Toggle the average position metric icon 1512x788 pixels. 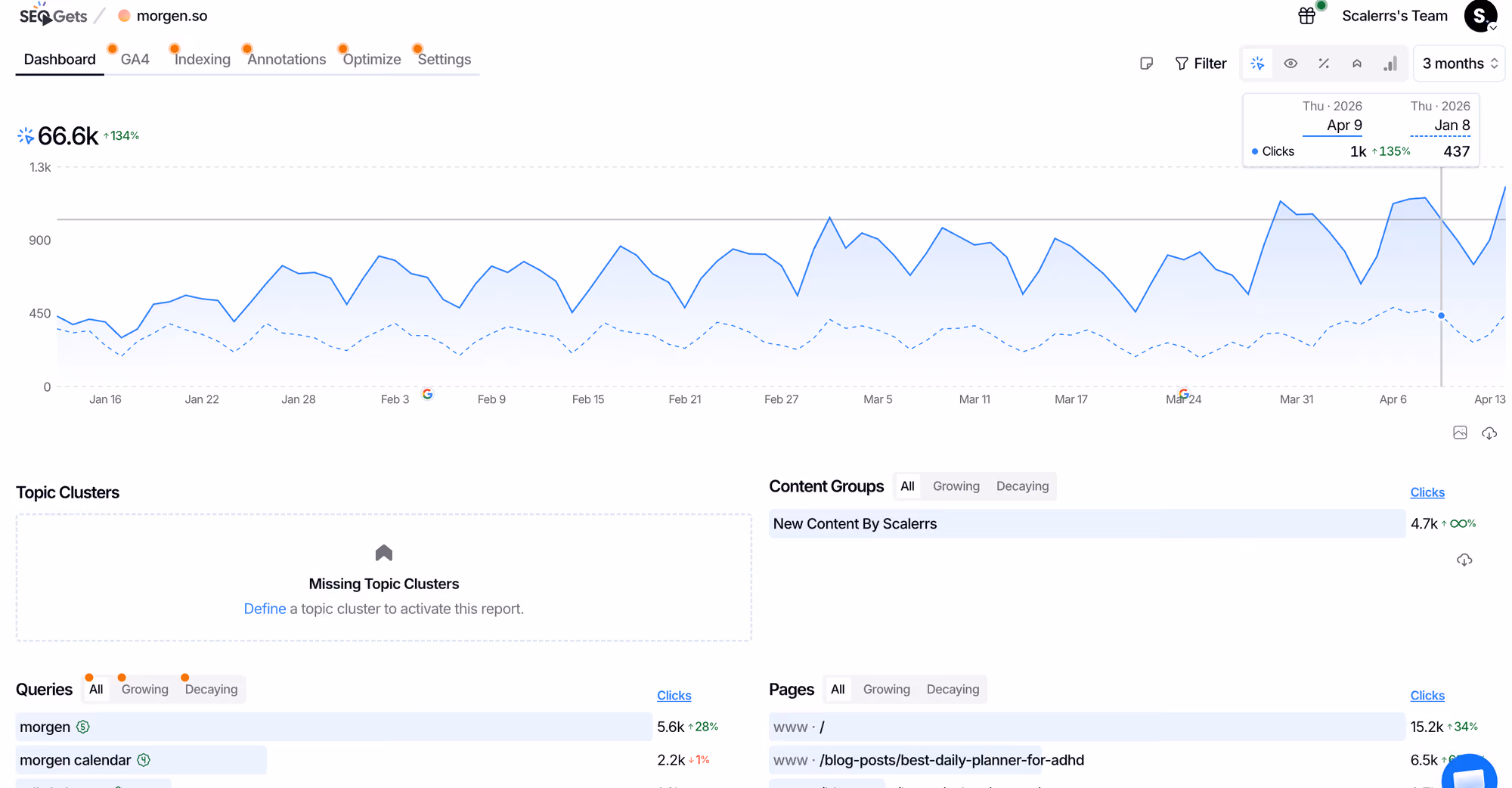[x=1357, y=64]
